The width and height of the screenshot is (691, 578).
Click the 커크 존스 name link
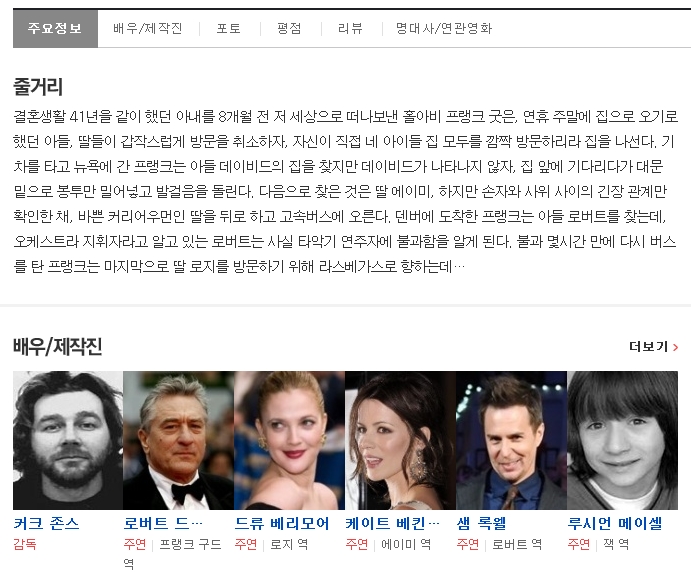tap(46, 523)
